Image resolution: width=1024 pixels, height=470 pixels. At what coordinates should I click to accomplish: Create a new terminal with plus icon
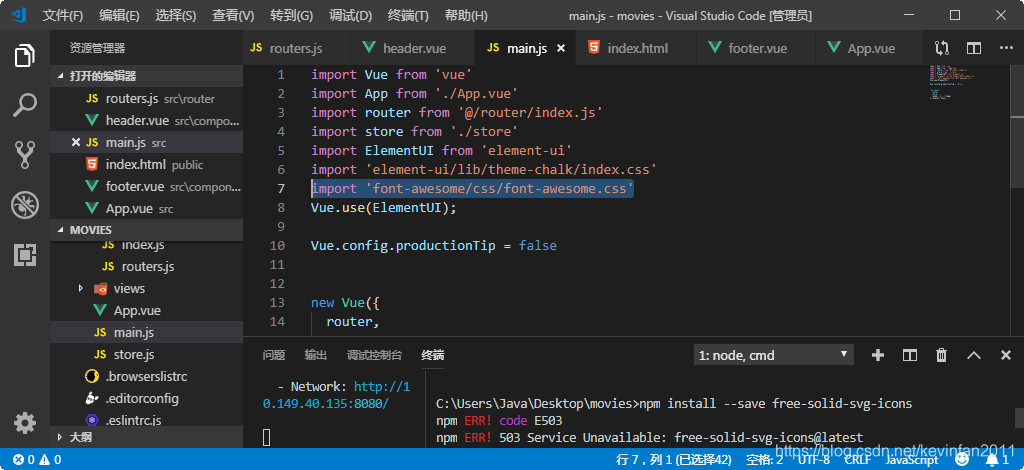(x=878, y=355)
